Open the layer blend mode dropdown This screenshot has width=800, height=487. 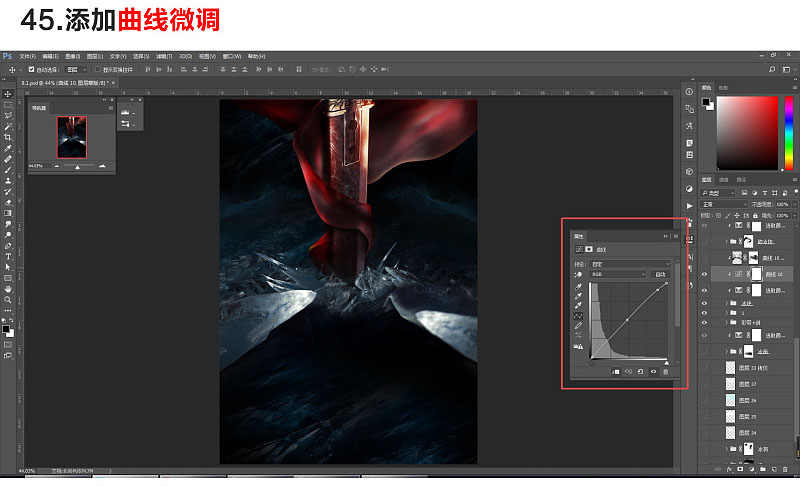(x=724, y=204)
